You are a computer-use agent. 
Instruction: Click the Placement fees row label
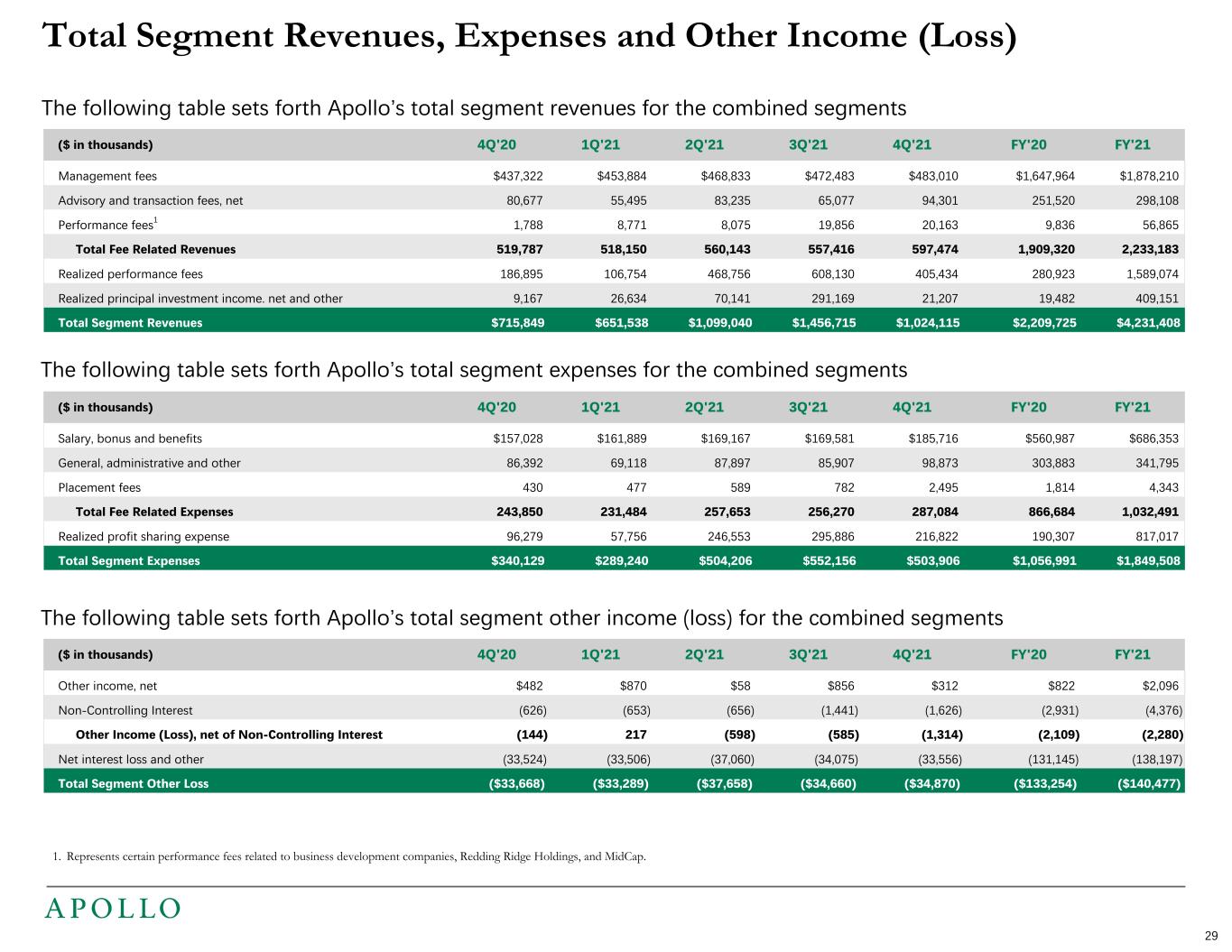[99, 487]
